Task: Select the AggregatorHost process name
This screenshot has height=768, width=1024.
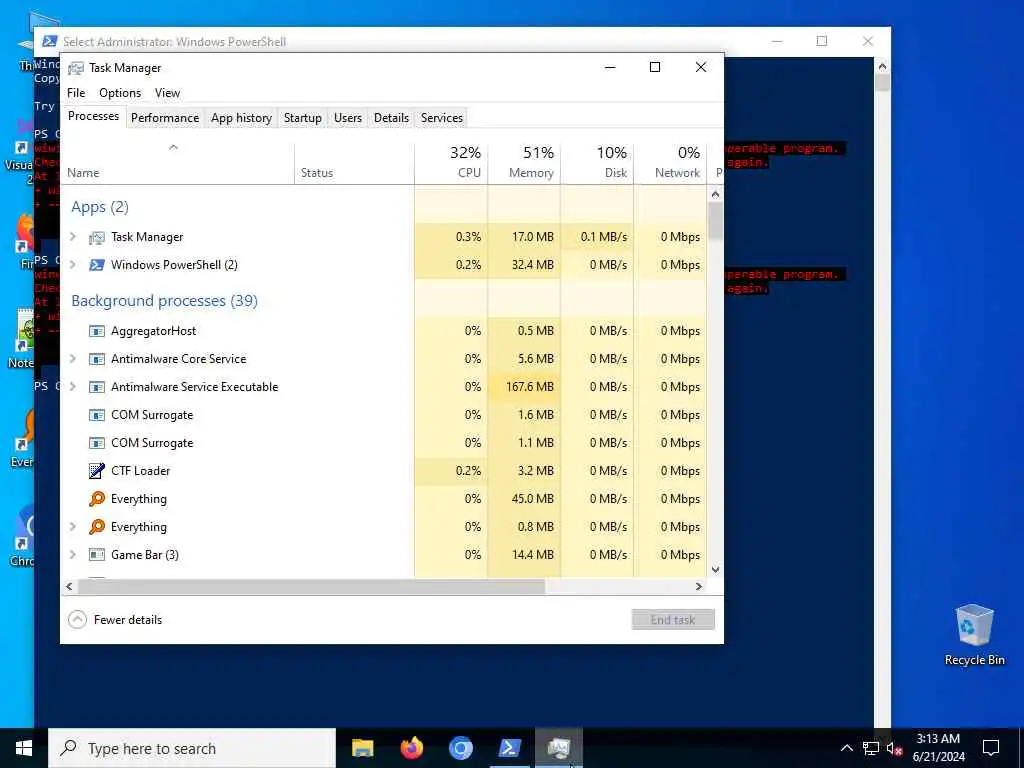Action: (x=153, y=331)
